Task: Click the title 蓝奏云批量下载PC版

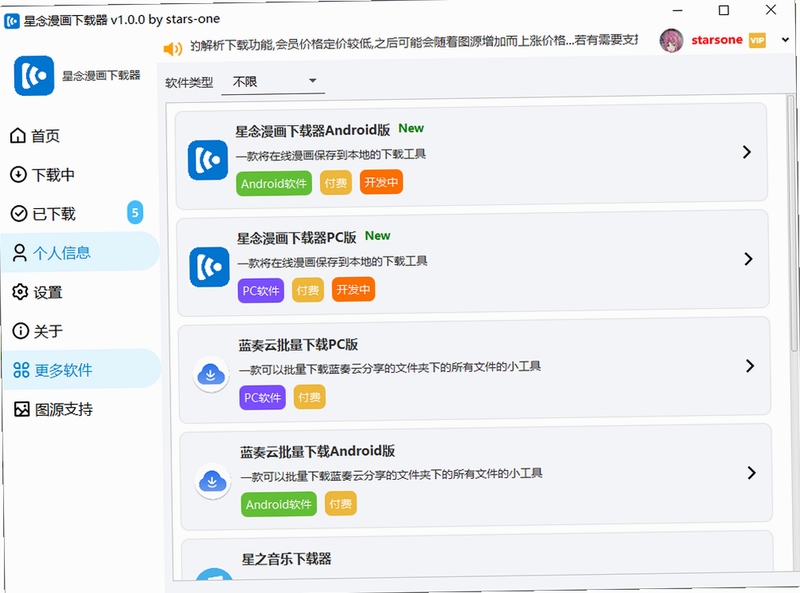Action: (x=298, y=345)
